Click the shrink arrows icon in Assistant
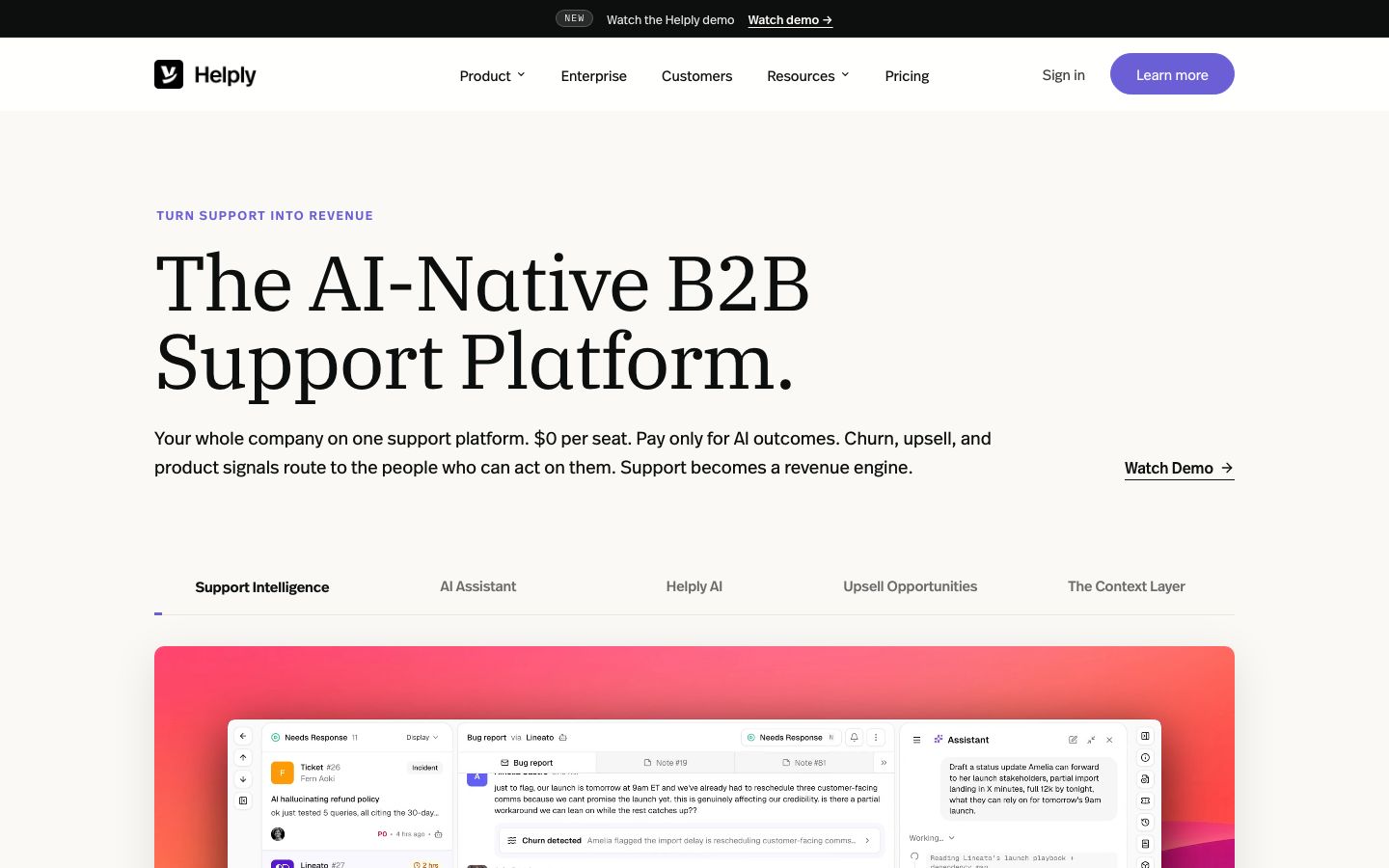1389x868 pixels. 1091,740
